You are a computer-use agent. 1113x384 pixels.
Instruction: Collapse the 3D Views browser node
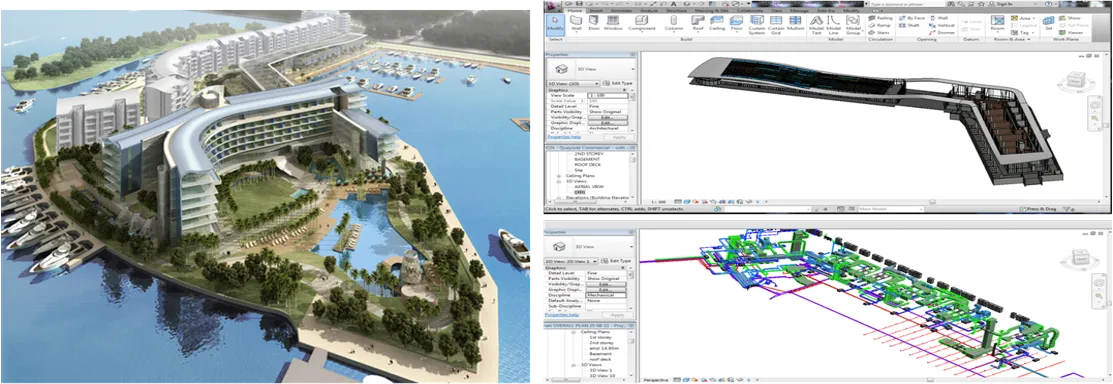pos(558,181)
